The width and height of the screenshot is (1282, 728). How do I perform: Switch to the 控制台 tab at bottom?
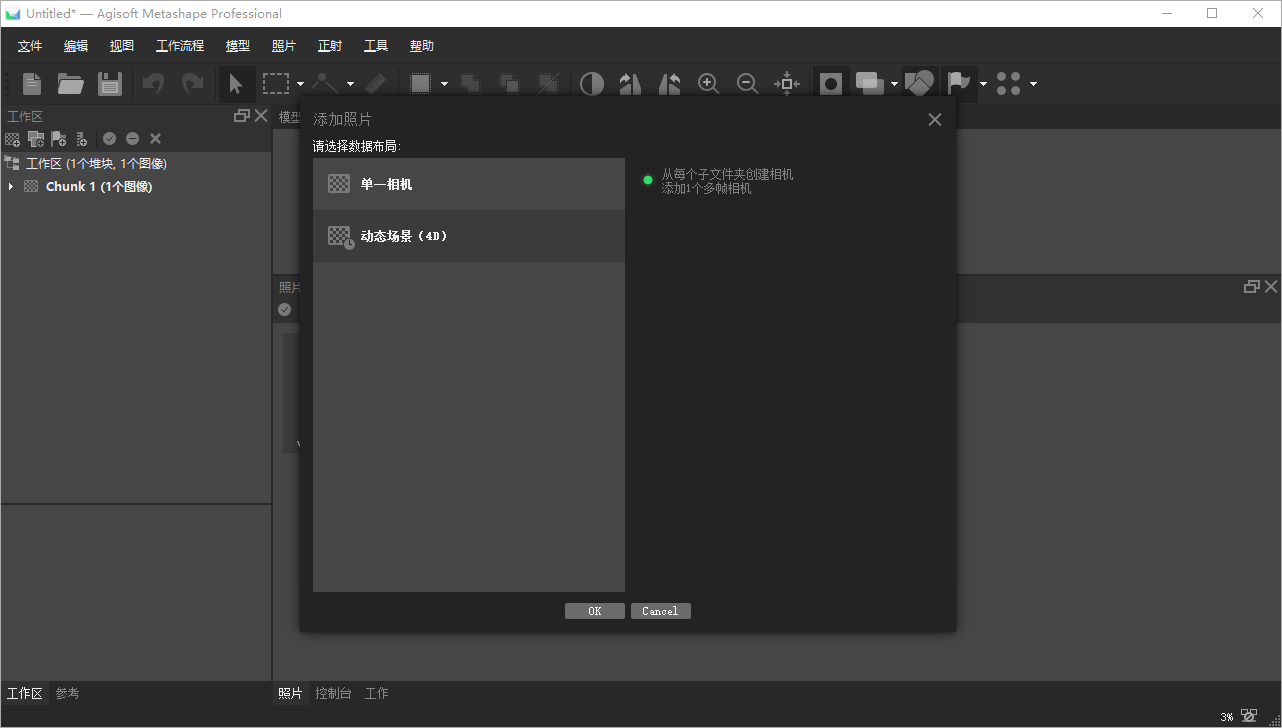pyautogui.click(x=333, y=692)
